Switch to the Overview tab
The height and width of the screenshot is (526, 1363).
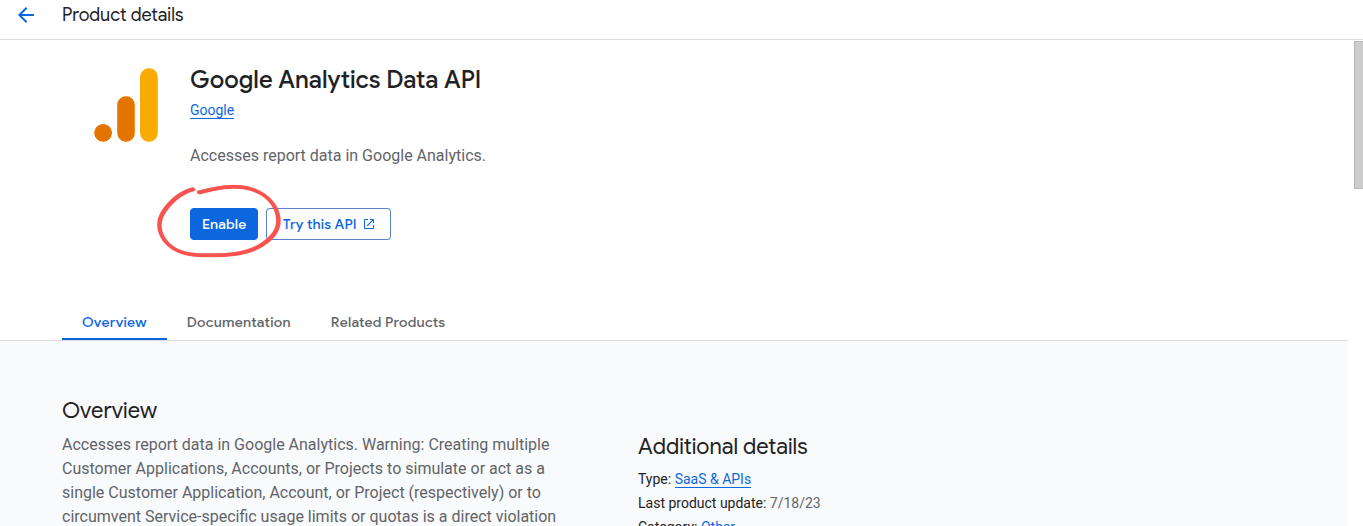pyautogui.click(x=114, y=322)
